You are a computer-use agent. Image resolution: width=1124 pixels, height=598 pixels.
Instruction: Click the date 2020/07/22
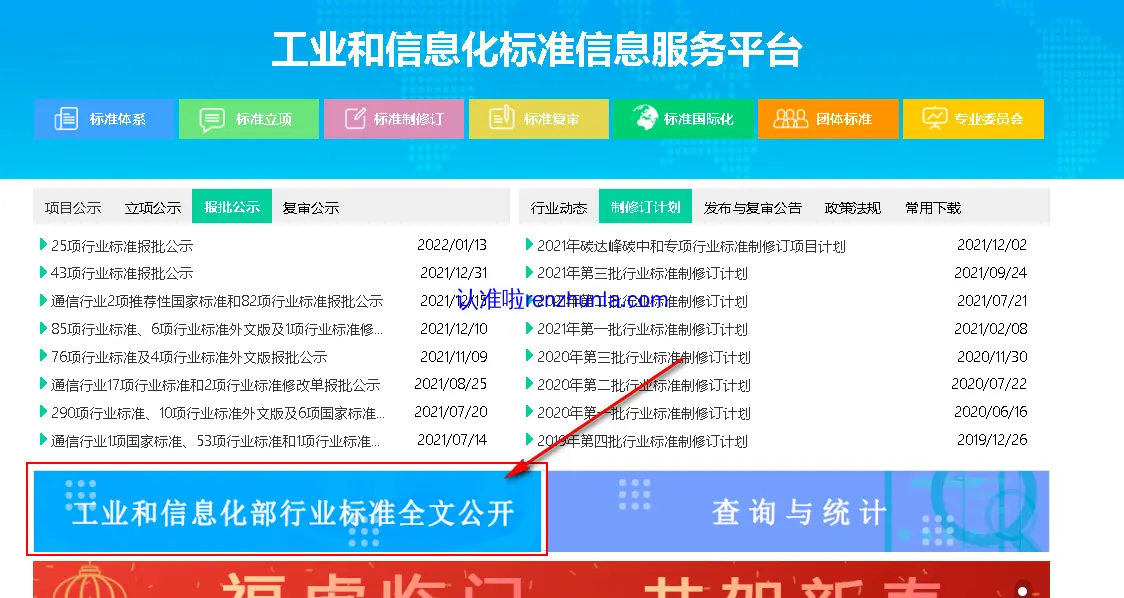click(989, 384)
